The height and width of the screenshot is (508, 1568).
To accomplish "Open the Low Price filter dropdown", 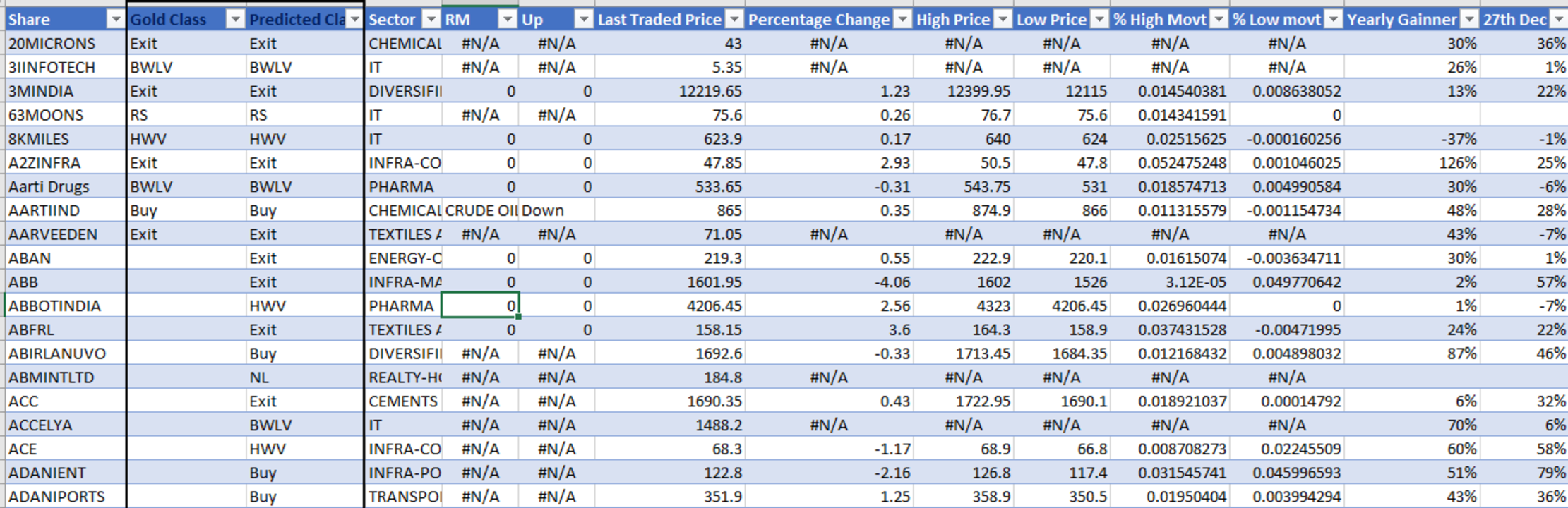I will pyautogui.click(x=1099, y=20).
